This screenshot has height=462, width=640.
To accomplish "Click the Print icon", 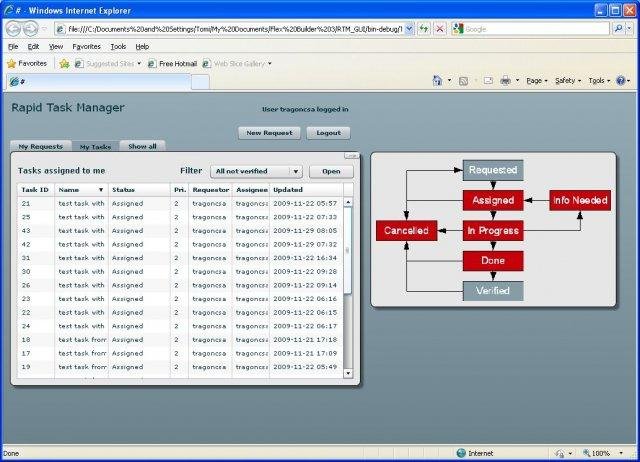I will point(505,80).
